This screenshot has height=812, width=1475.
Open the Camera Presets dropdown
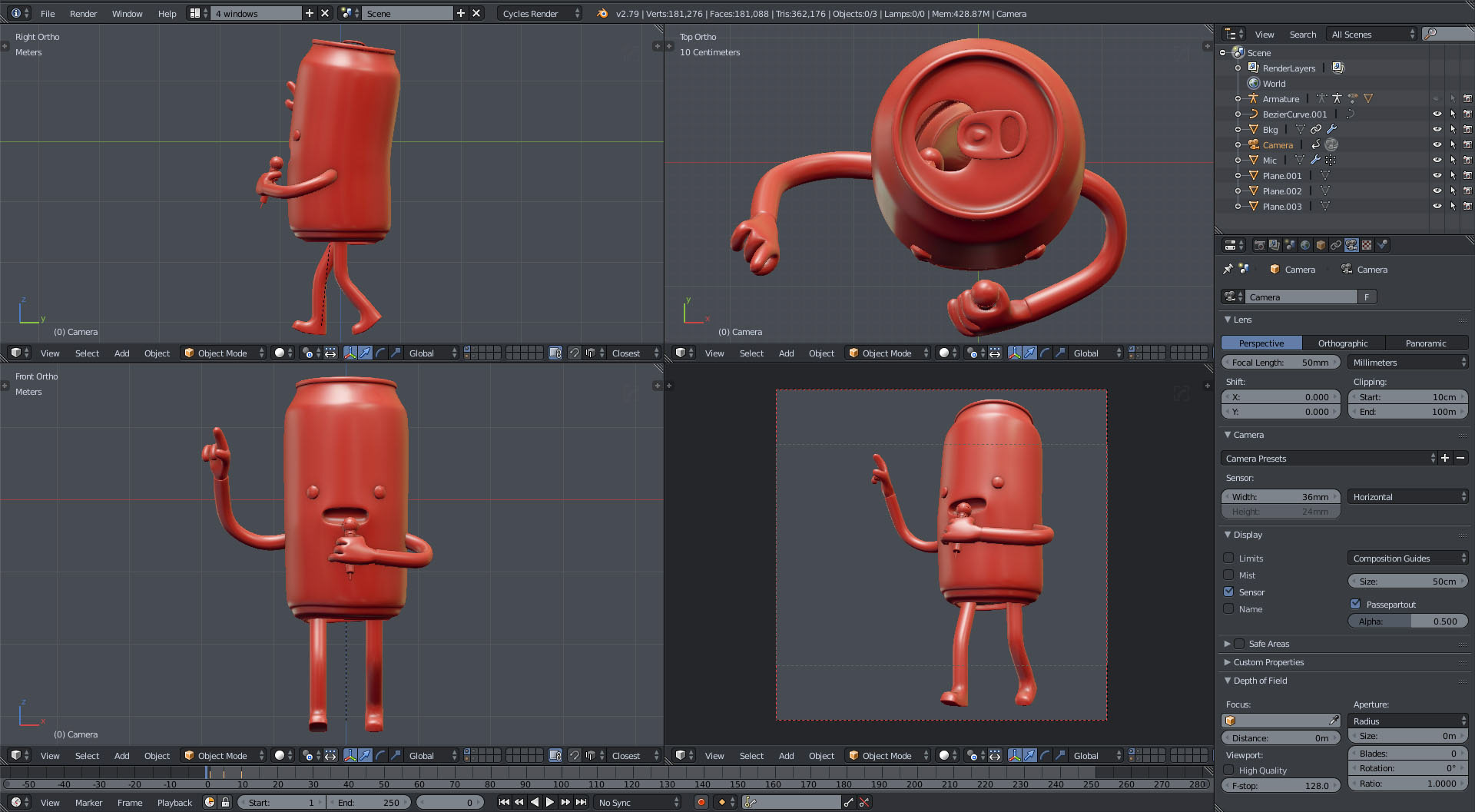[x=1328, y=458]
